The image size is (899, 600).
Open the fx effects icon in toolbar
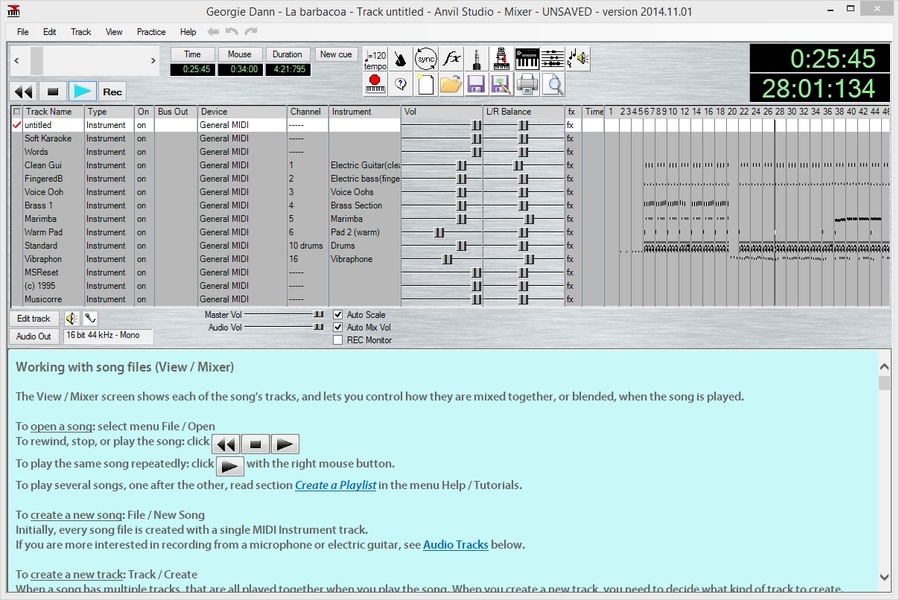pyautogui.click(x=452, y=59)
